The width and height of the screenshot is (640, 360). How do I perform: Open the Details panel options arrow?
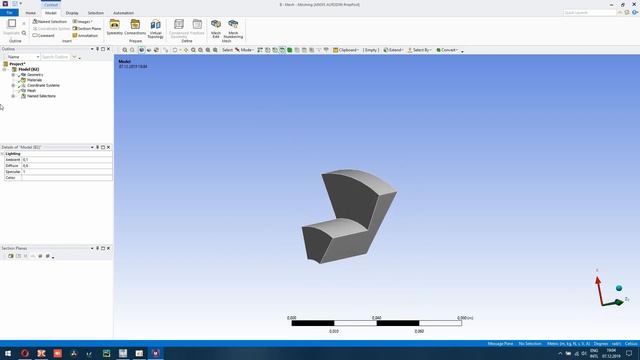(x=92, y=147)
